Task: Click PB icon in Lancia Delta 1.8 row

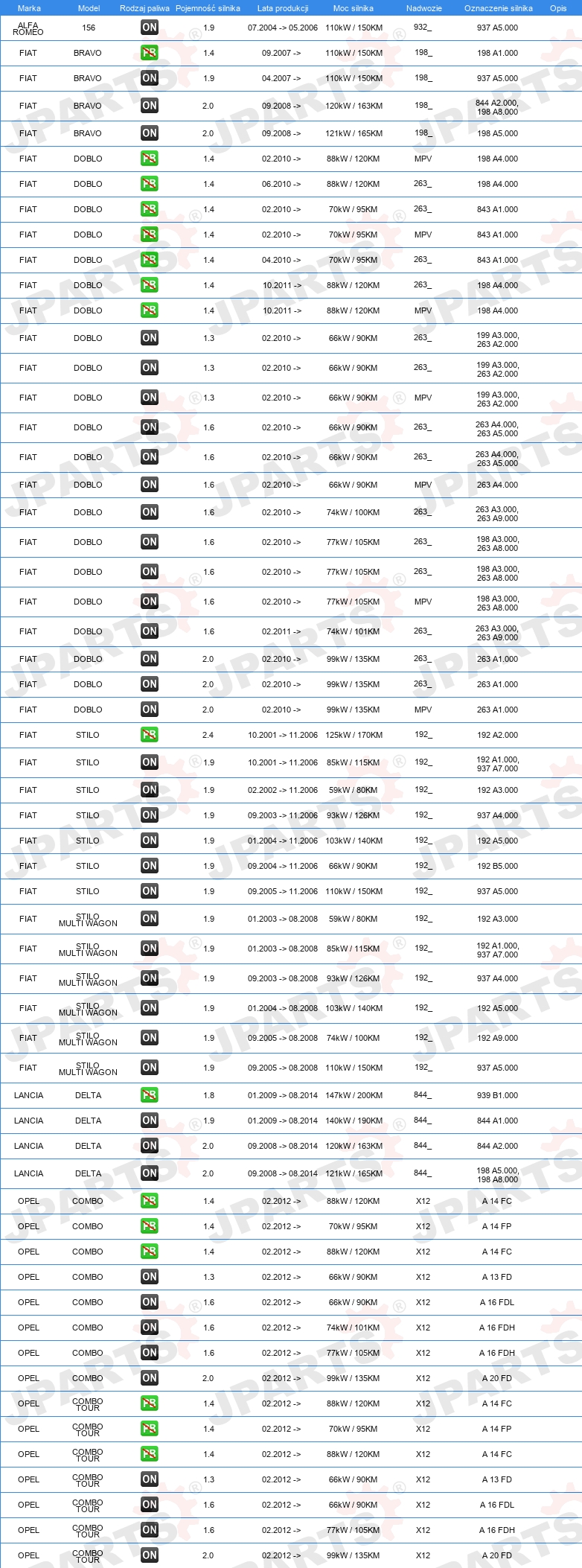Action: (x=150, y=1095)
